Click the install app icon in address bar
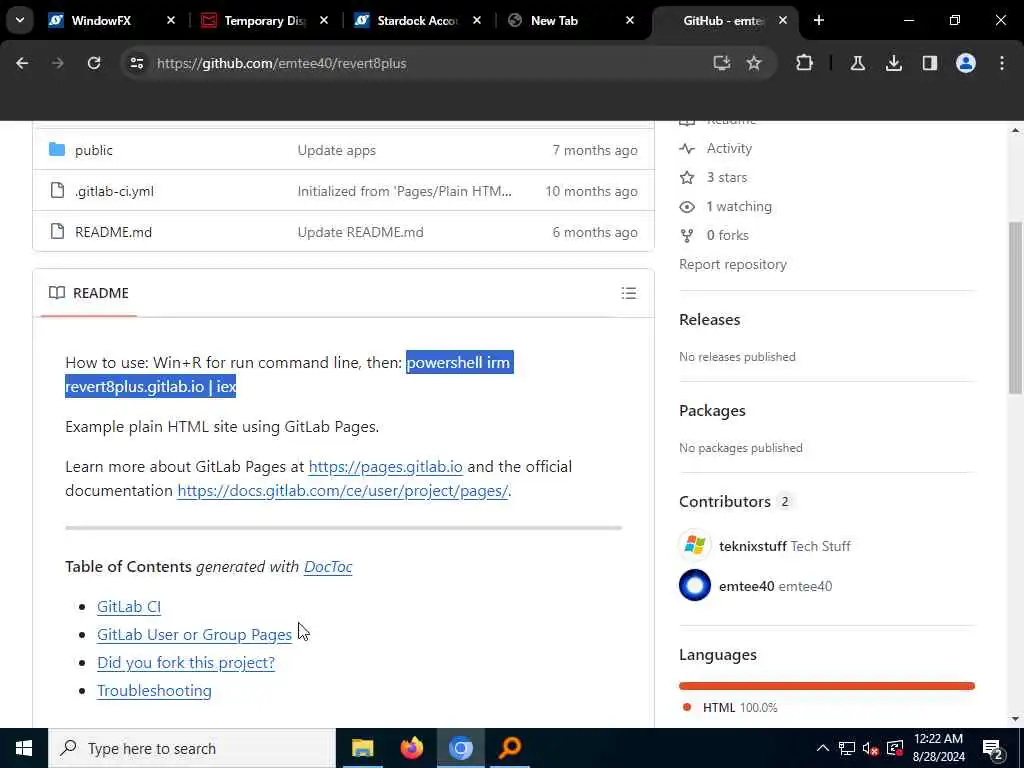 pyautogui.click(x=721, y=63)
